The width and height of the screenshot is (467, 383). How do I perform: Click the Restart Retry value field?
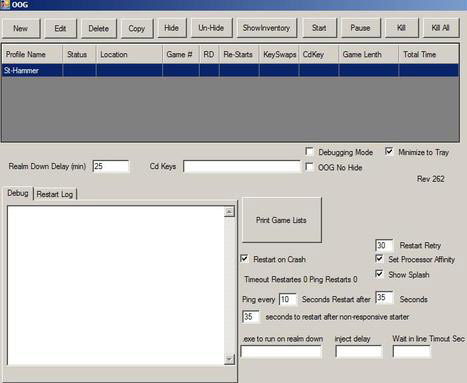tap(384, 245)
